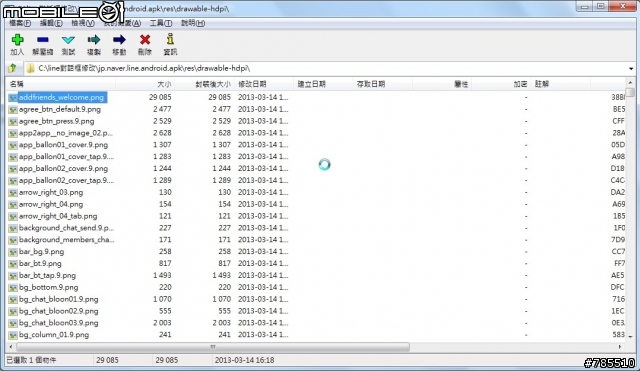Open the Favorites (我的最愛) menu
640x371 pixels.
pos(122,23)
